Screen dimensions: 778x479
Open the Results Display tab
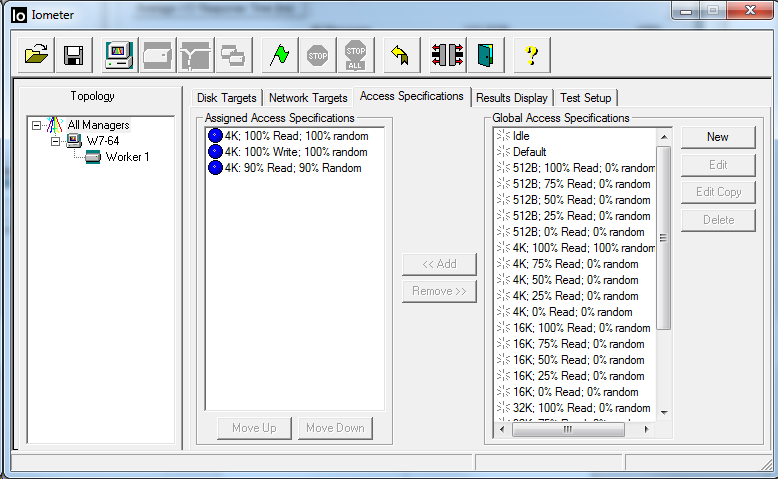coord(512,98)
